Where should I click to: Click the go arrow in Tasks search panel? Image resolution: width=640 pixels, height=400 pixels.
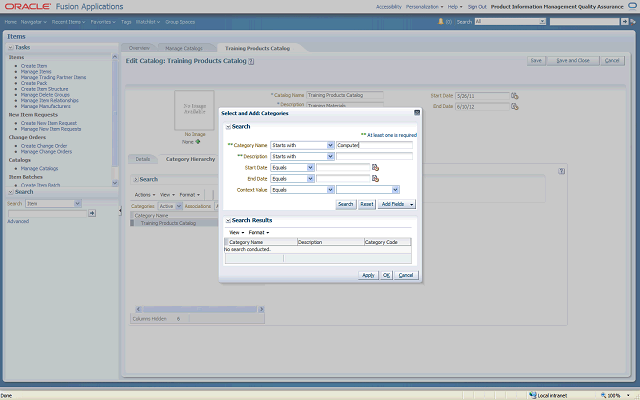92,213
